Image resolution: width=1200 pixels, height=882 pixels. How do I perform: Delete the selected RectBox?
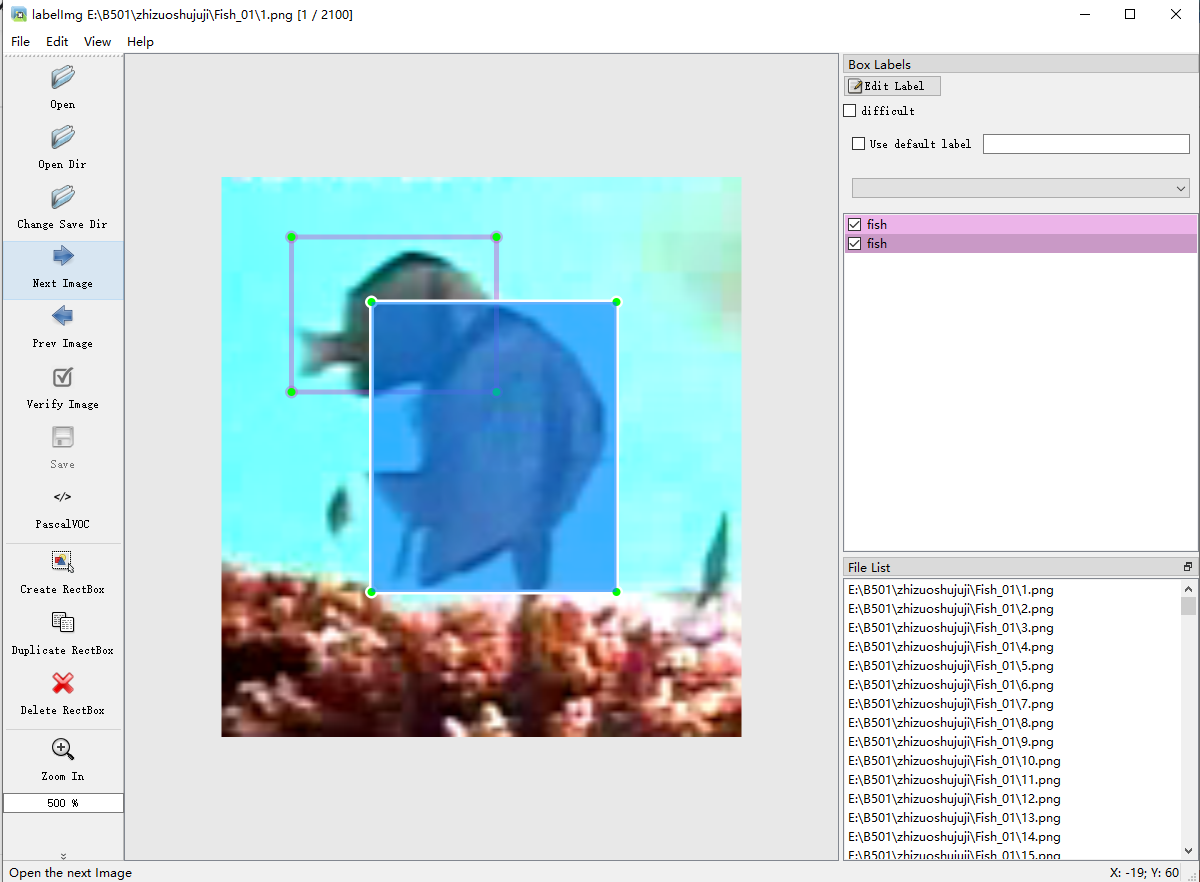tap(62, 692)
